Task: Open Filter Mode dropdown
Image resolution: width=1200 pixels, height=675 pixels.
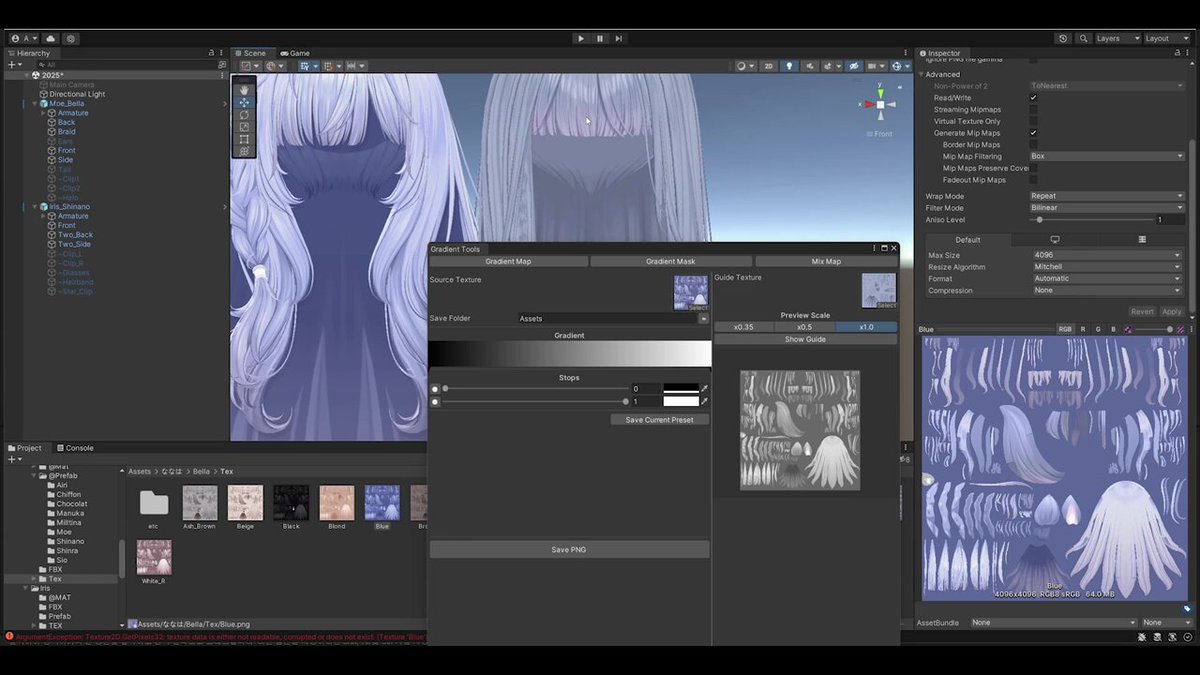Action: click(1107, 208)
